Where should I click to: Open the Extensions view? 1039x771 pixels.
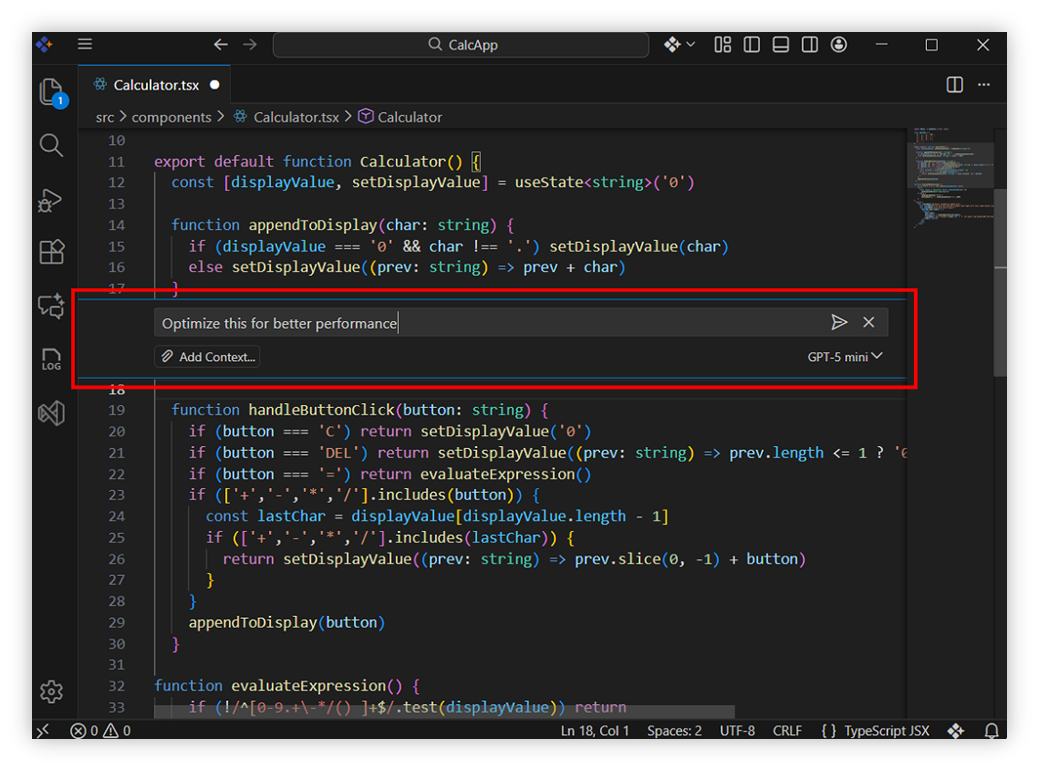(51, 252)
